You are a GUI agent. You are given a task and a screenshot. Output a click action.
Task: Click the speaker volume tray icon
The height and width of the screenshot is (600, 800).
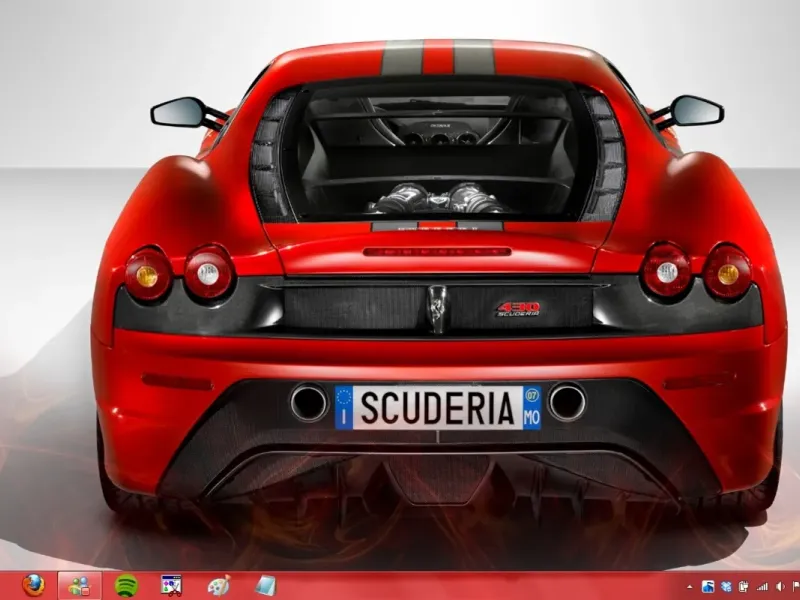point(779,586)
